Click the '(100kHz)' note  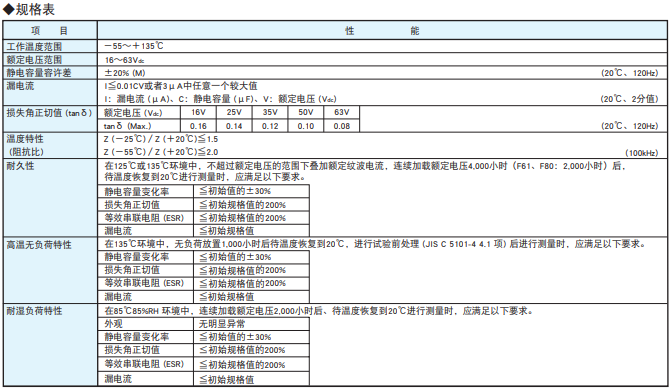pyautogui.click(x=641, y=153)
